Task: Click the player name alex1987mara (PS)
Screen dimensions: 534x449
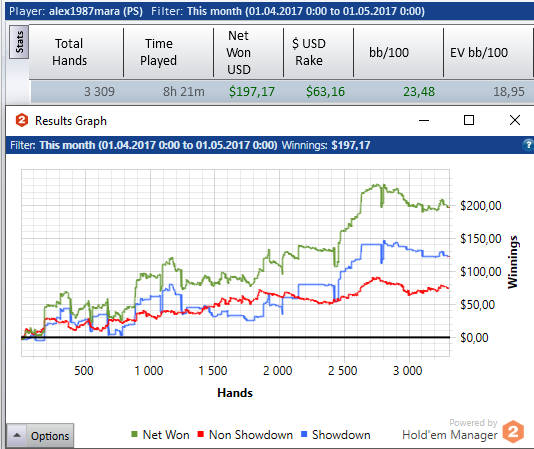Action: [x=96, y=11]
